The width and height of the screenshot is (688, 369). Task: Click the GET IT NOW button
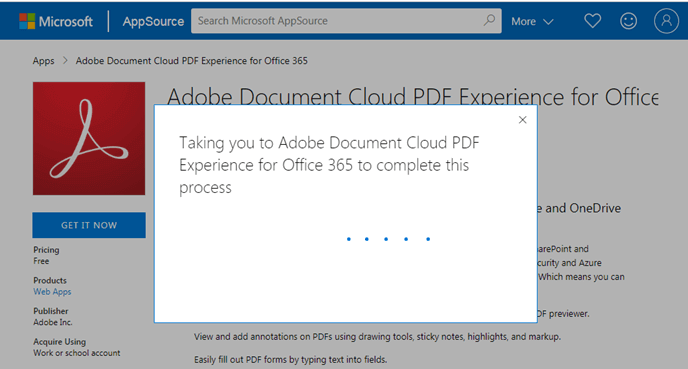click(89, 225)
